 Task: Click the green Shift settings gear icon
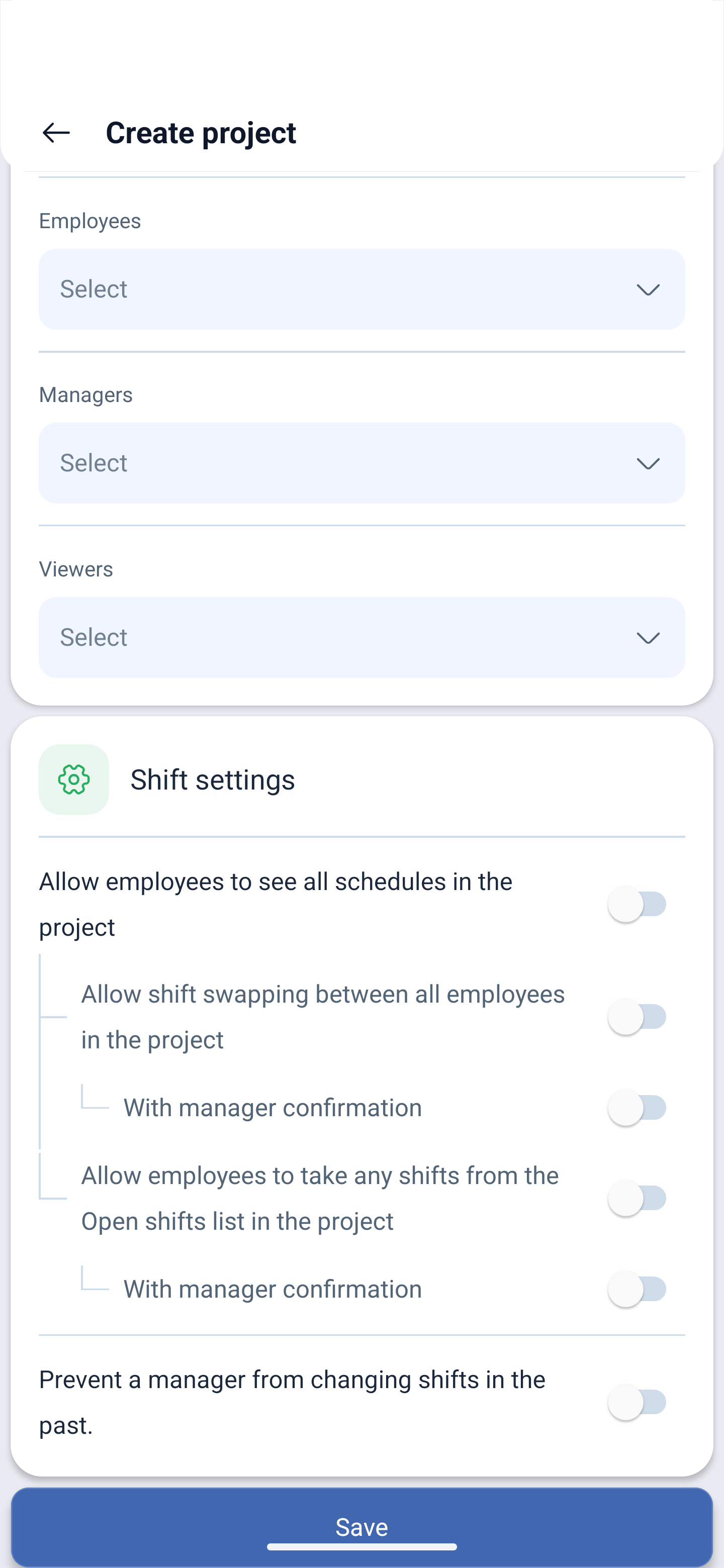[74, 779]
